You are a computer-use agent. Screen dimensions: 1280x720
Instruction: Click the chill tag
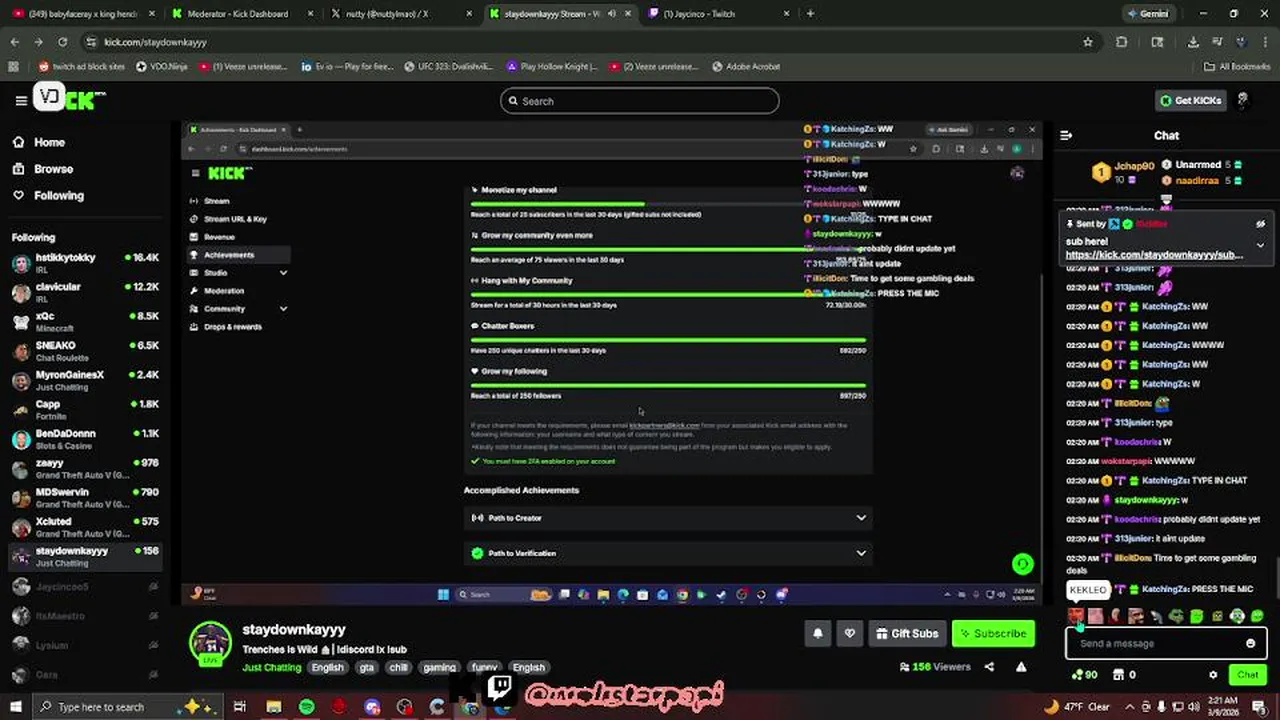point(399,668)
